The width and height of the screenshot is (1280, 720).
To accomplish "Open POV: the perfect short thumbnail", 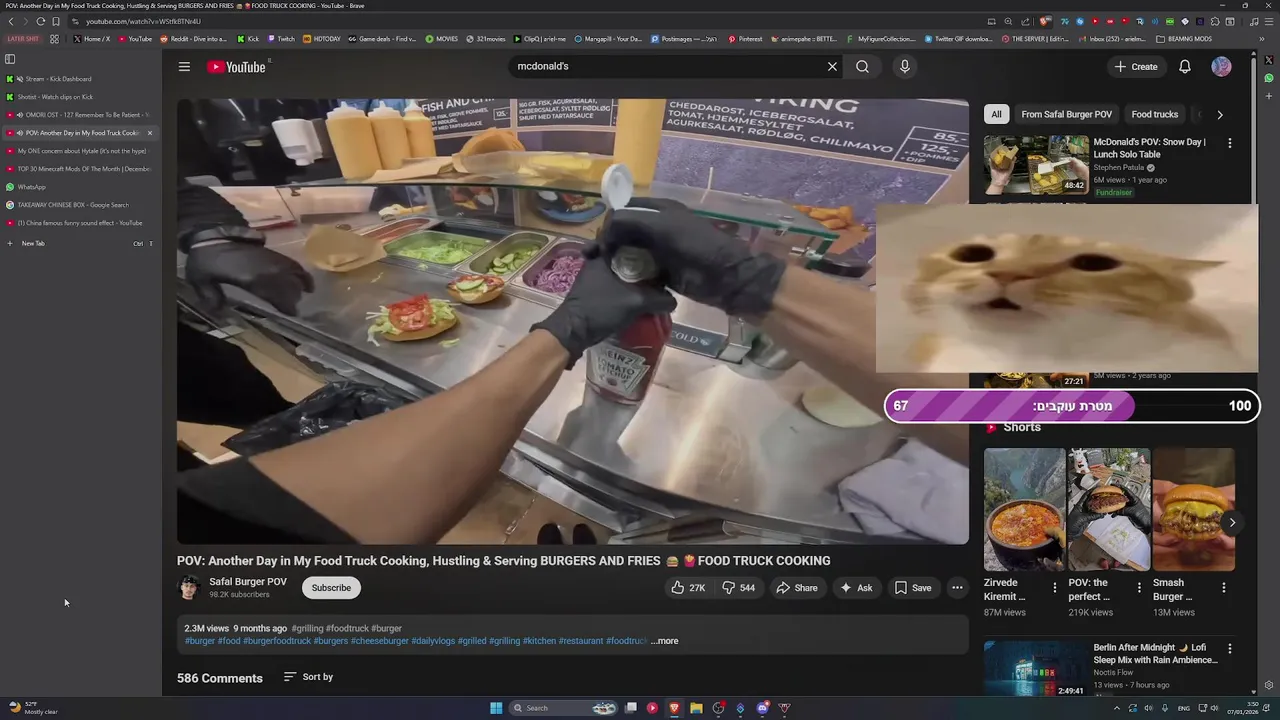I will [x=1109, y=509].
